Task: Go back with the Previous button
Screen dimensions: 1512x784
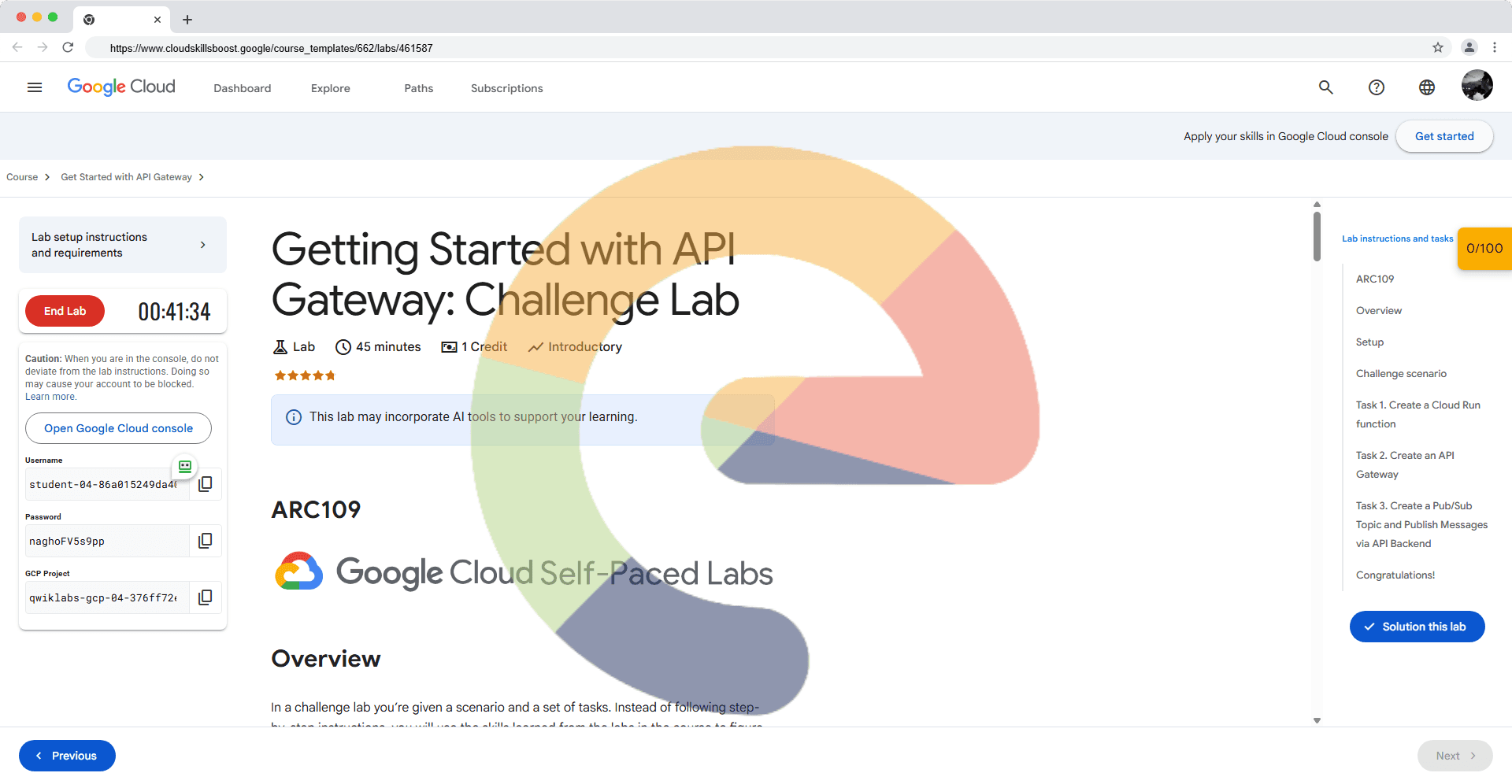Action: click(x=67, y=756)
